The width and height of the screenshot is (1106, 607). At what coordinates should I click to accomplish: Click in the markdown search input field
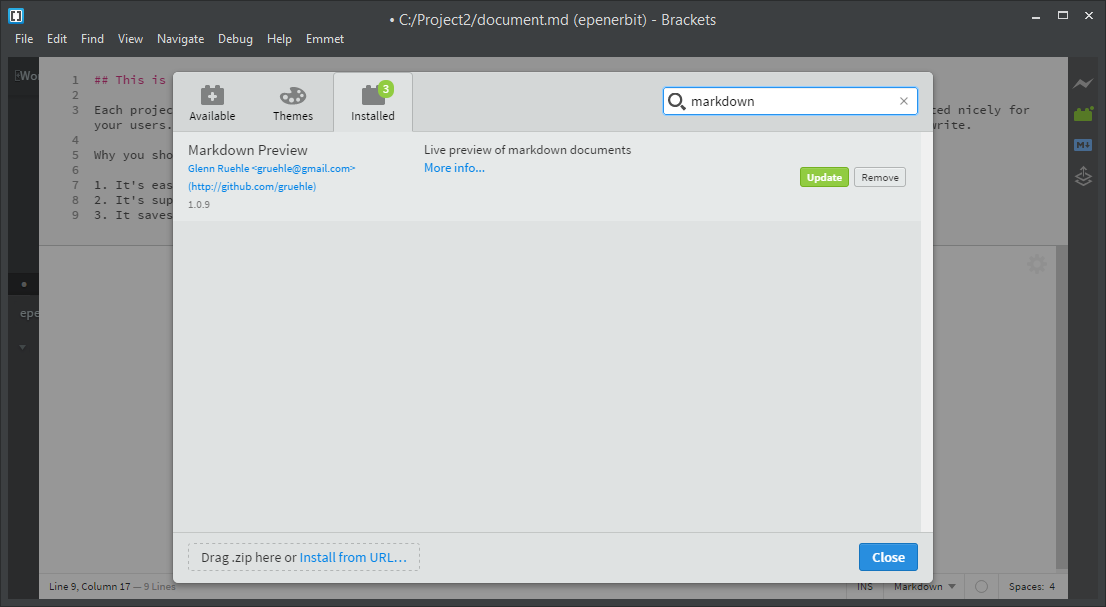tap(790, 101)
